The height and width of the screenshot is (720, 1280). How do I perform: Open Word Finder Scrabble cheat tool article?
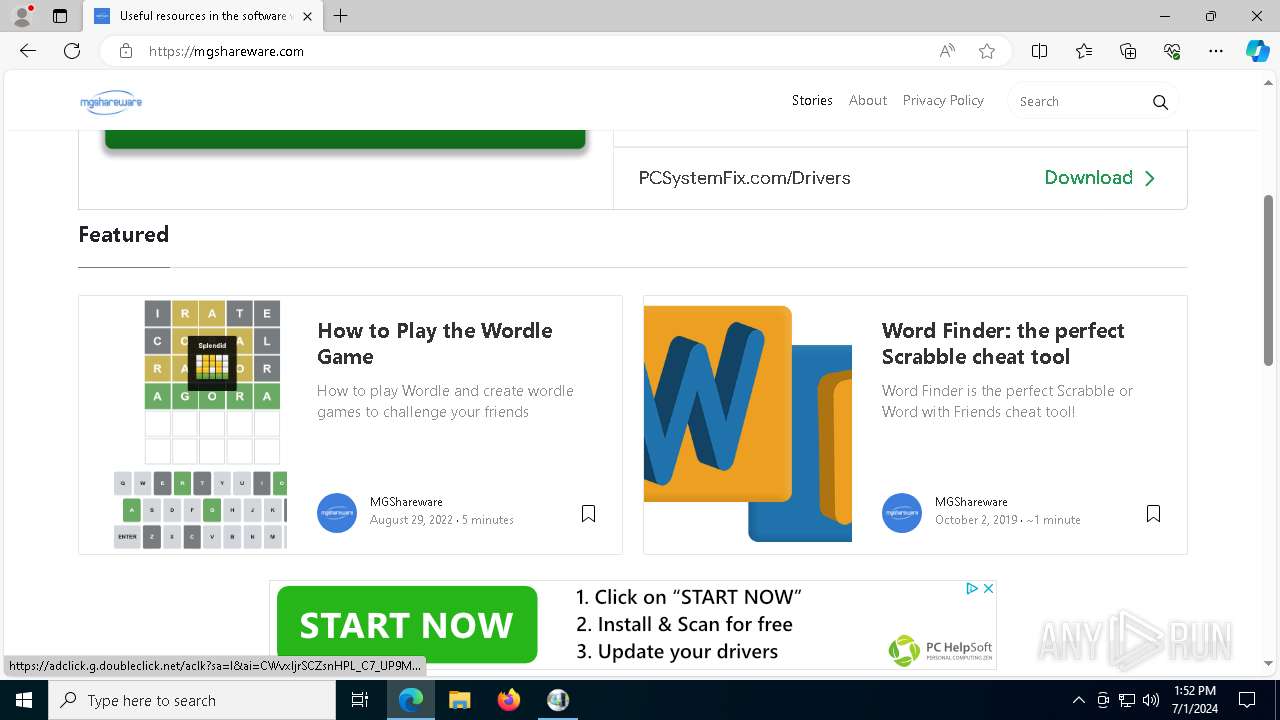point(1003,343)
